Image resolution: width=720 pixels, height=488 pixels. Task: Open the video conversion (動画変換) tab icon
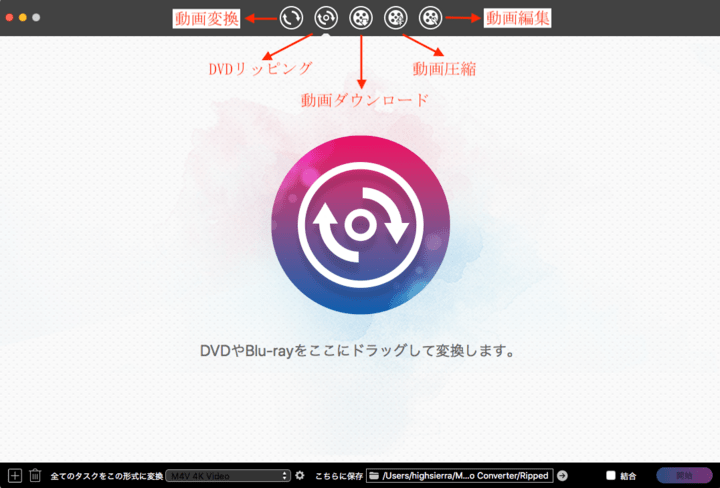tap(291, 17)
